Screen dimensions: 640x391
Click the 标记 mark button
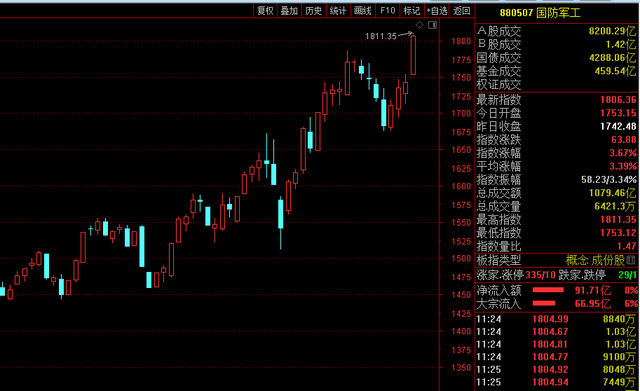click(x=411, y=11)
